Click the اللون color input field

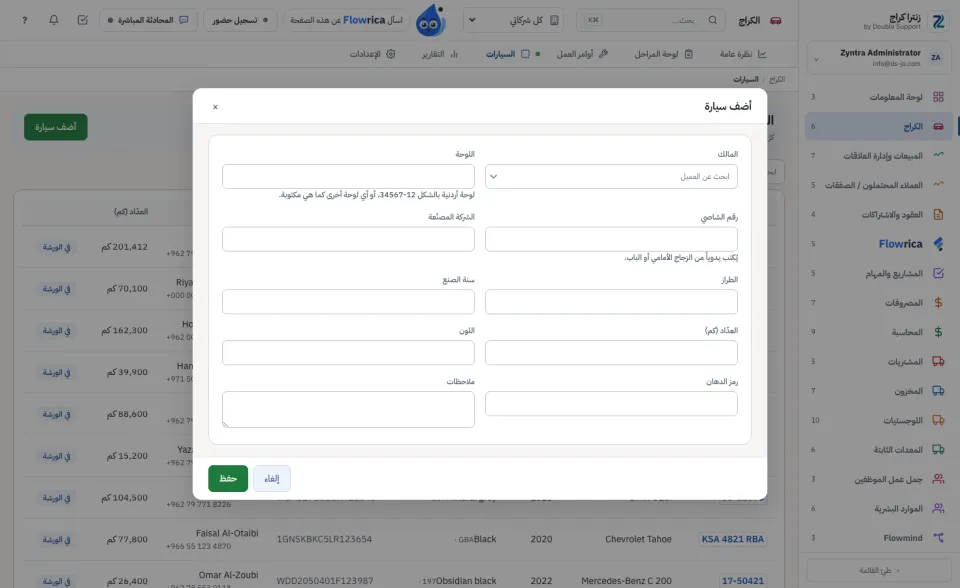(x=348, y=353)
